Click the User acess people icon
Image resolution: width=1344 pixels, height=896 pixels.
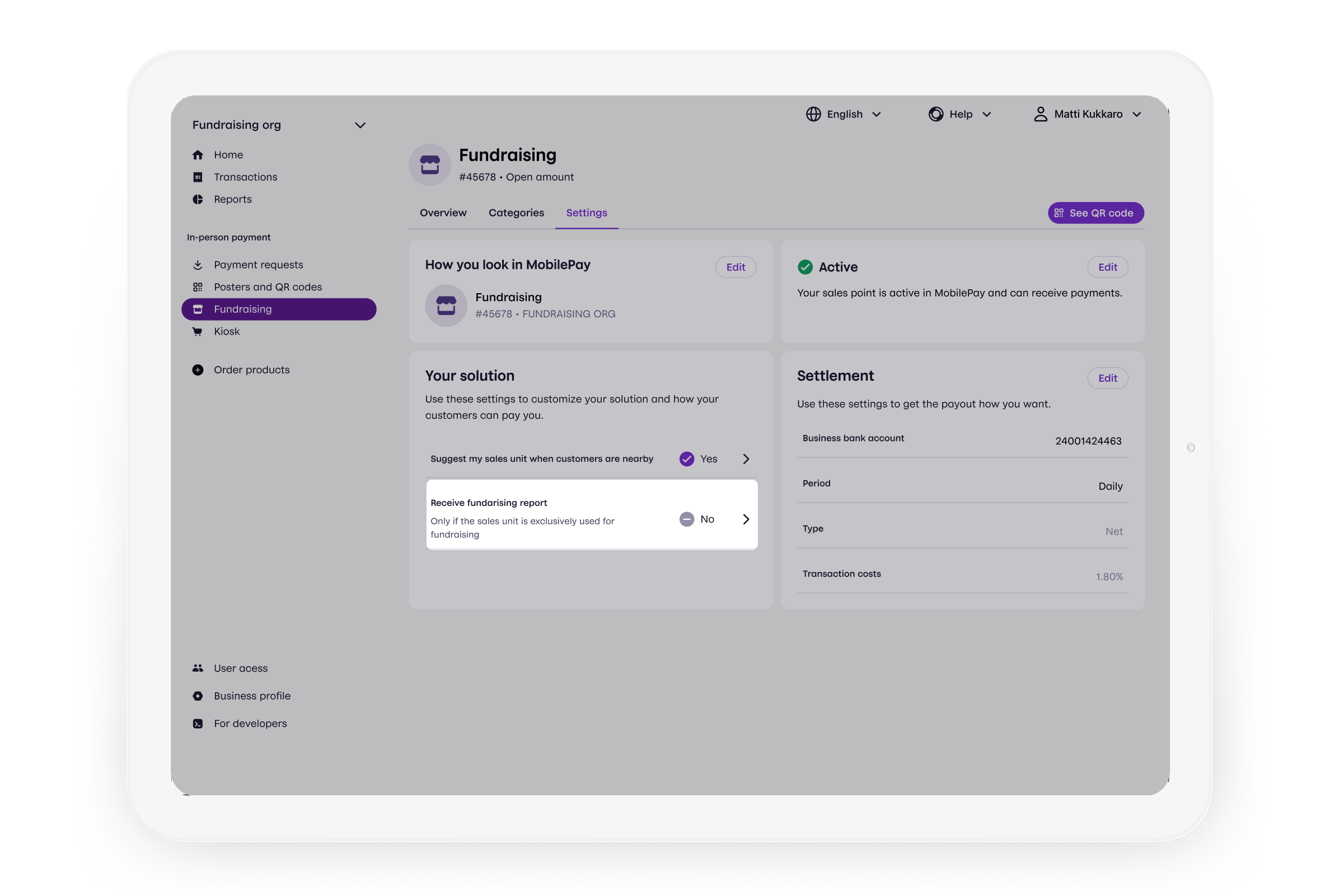tap(198, 668)
